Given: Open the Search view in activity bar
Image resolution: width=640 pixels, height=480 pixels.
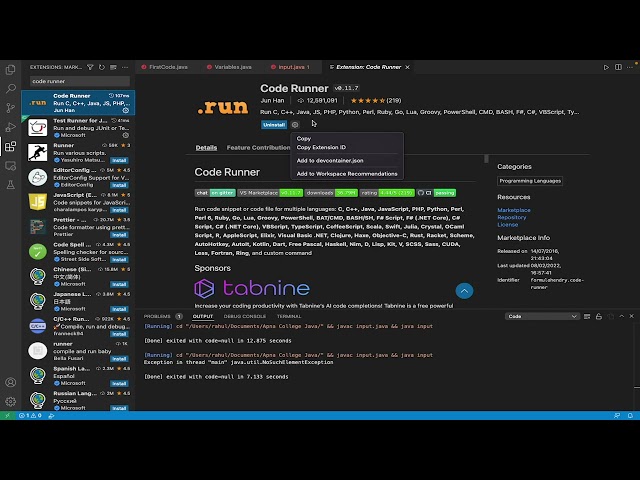Looking at the screenshot, I should [x=11, y=89].
